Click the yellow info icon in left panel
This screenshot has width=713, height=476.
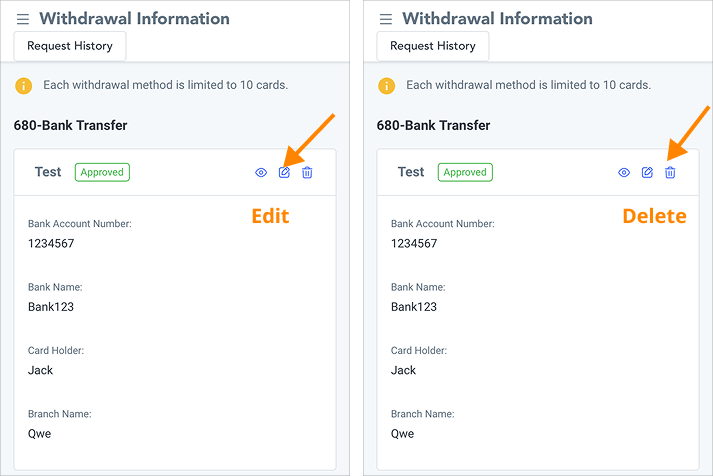(x=24, y=85)
